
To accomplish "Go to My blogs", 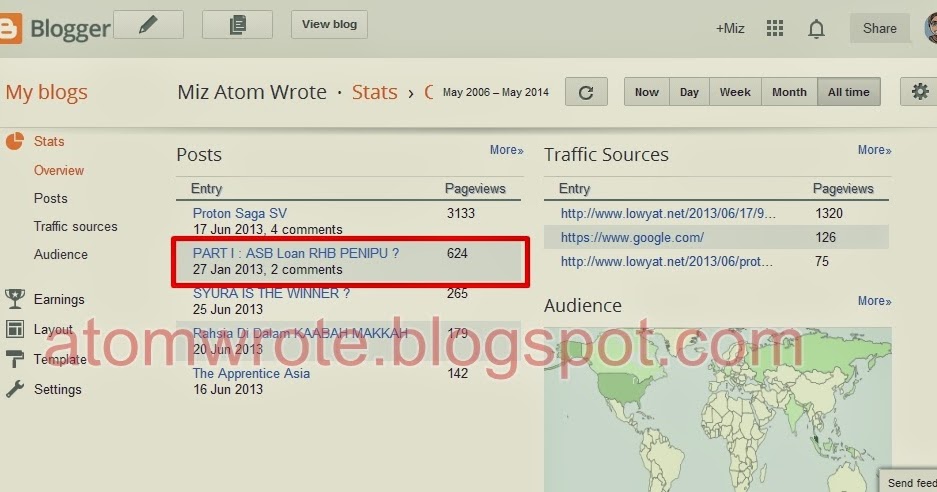I will 47,93.
